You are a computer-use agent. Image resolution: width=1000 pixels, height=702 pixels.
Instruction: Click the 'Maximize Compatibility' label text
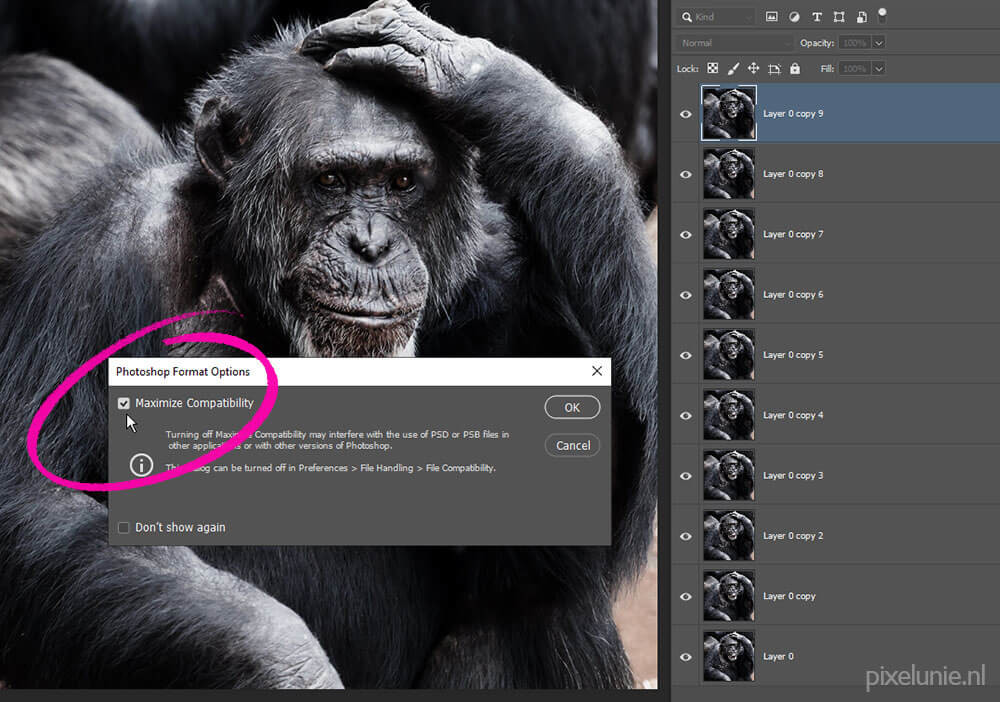pos(195,404)
